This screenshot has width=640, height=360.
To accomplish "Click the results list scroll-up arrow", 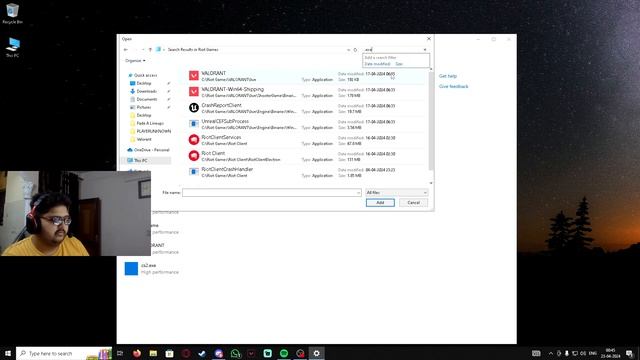I will (x=431, y=69).
